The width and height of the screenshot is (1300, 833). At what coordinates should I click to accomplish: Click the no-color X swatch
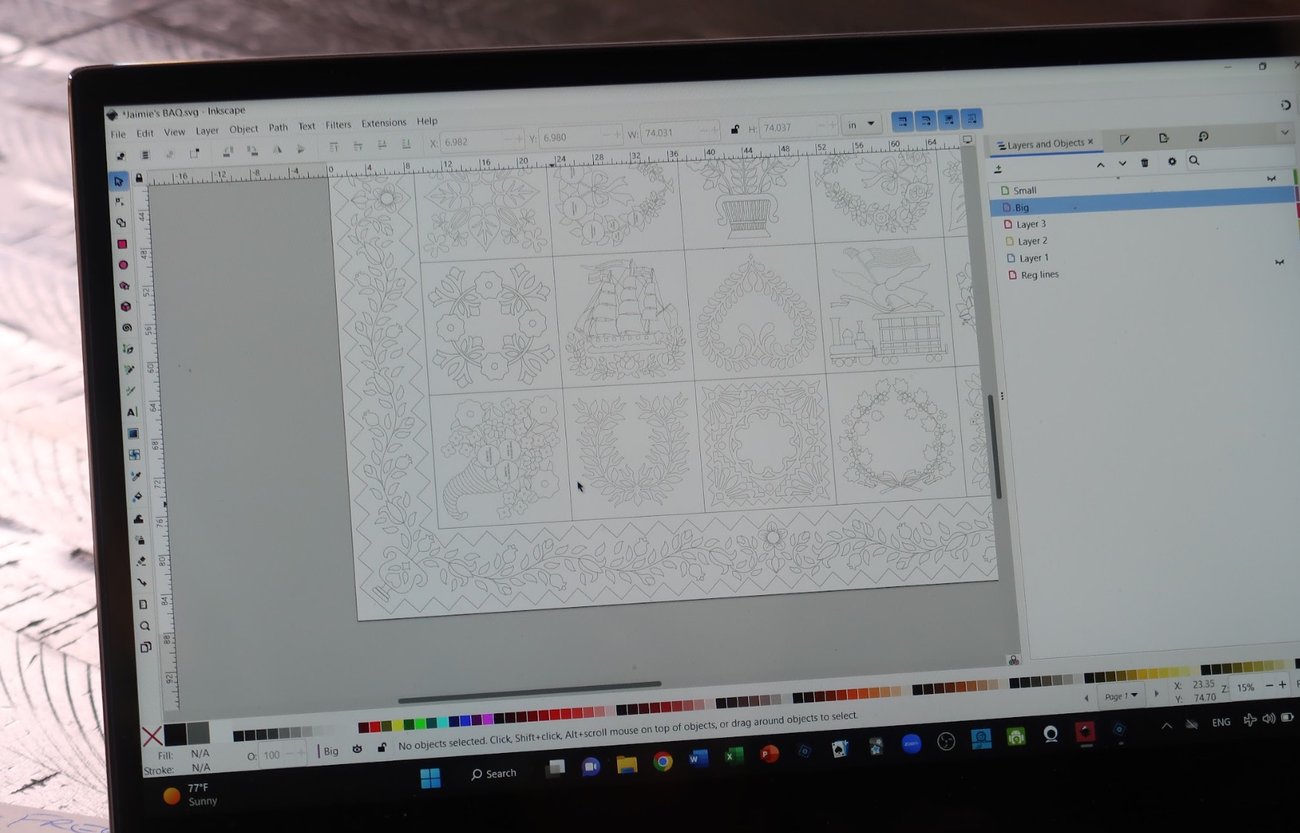(x=152, y=737)
